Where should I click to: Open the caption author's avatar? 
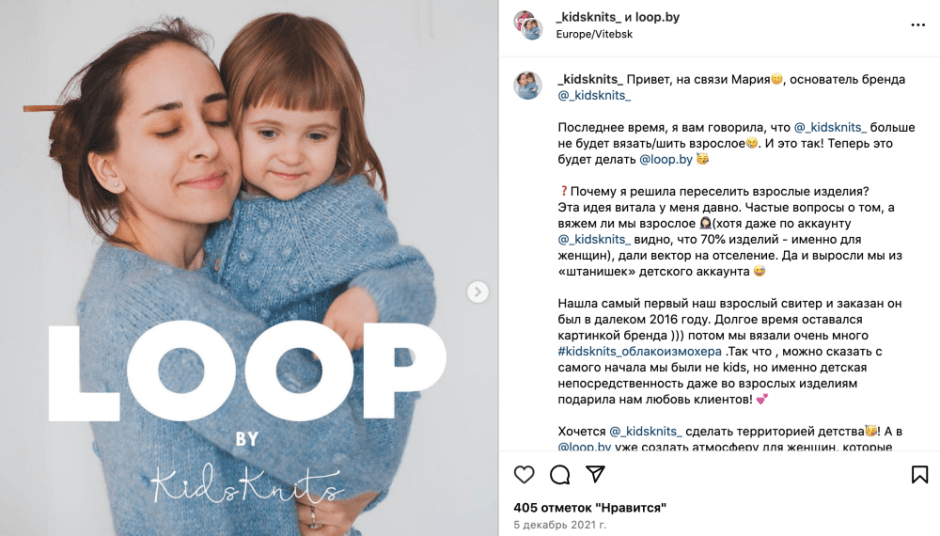[527, 86]
